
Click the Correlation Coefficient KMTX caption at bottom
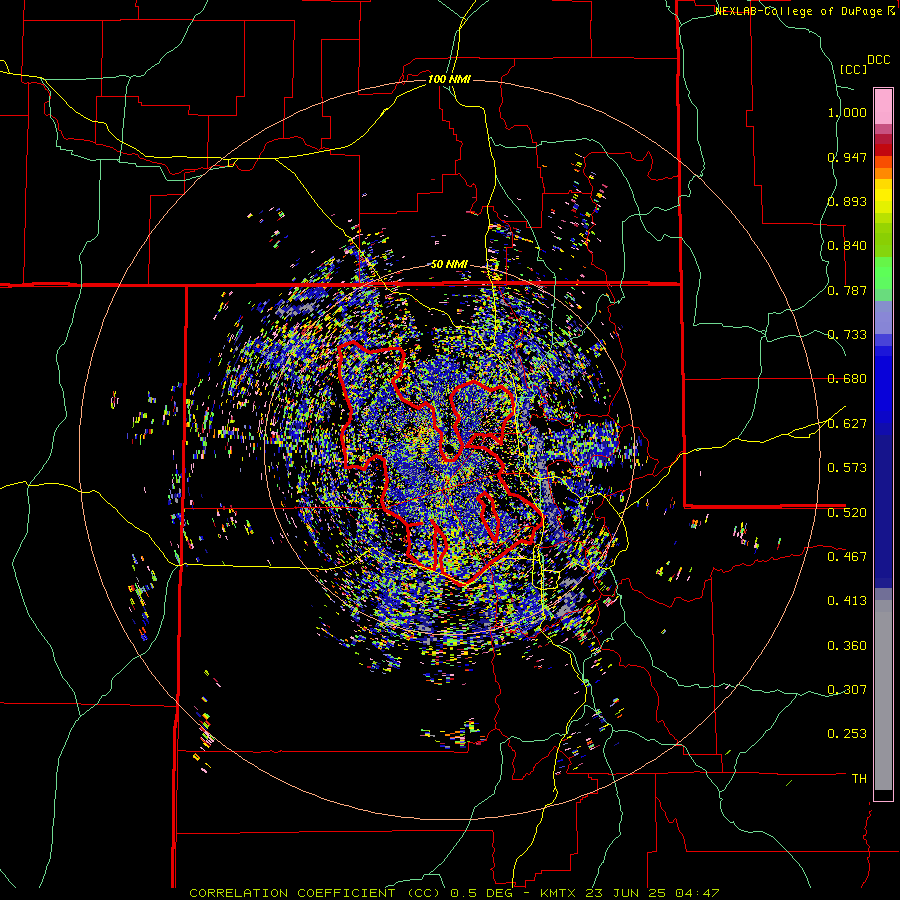pos(454,893)
